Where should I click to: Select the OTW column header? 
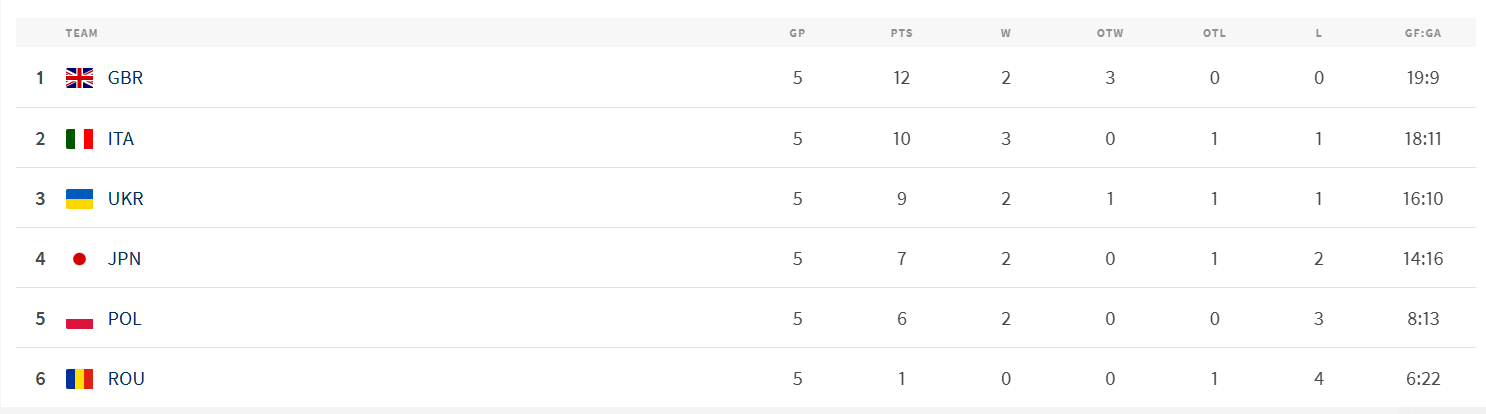pos(1110,33)
